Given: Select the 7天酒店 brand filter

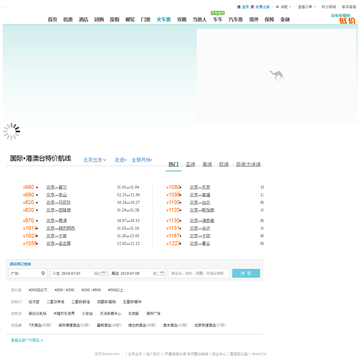Looking at the screenshot, I should (40, 325).
